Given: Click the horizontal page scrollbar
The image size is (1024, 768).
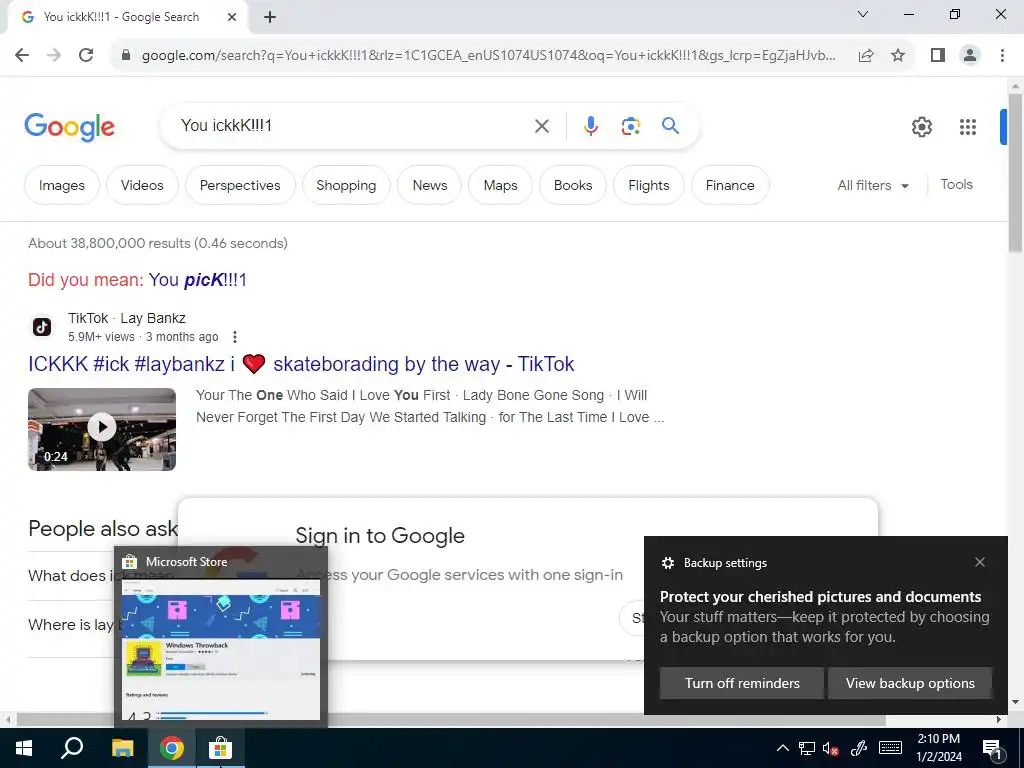Looking at the screenshot, I should coord(451,719).
